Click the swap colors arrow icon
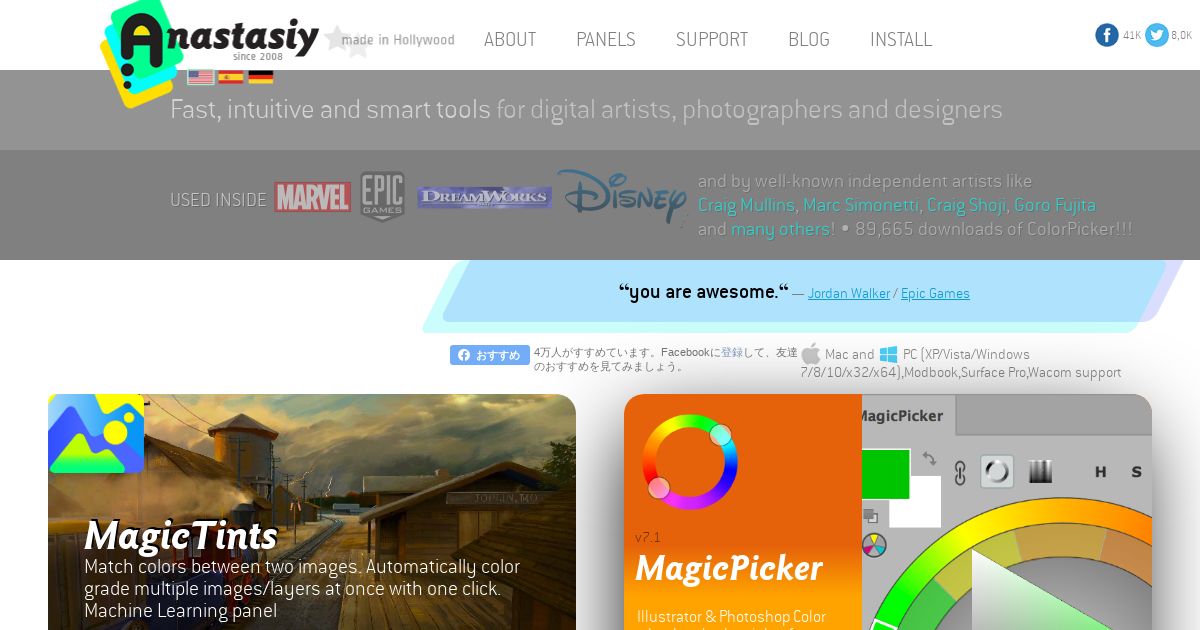Image resolution: width=1200 pixels, height=630 pixels. [929, 458]
